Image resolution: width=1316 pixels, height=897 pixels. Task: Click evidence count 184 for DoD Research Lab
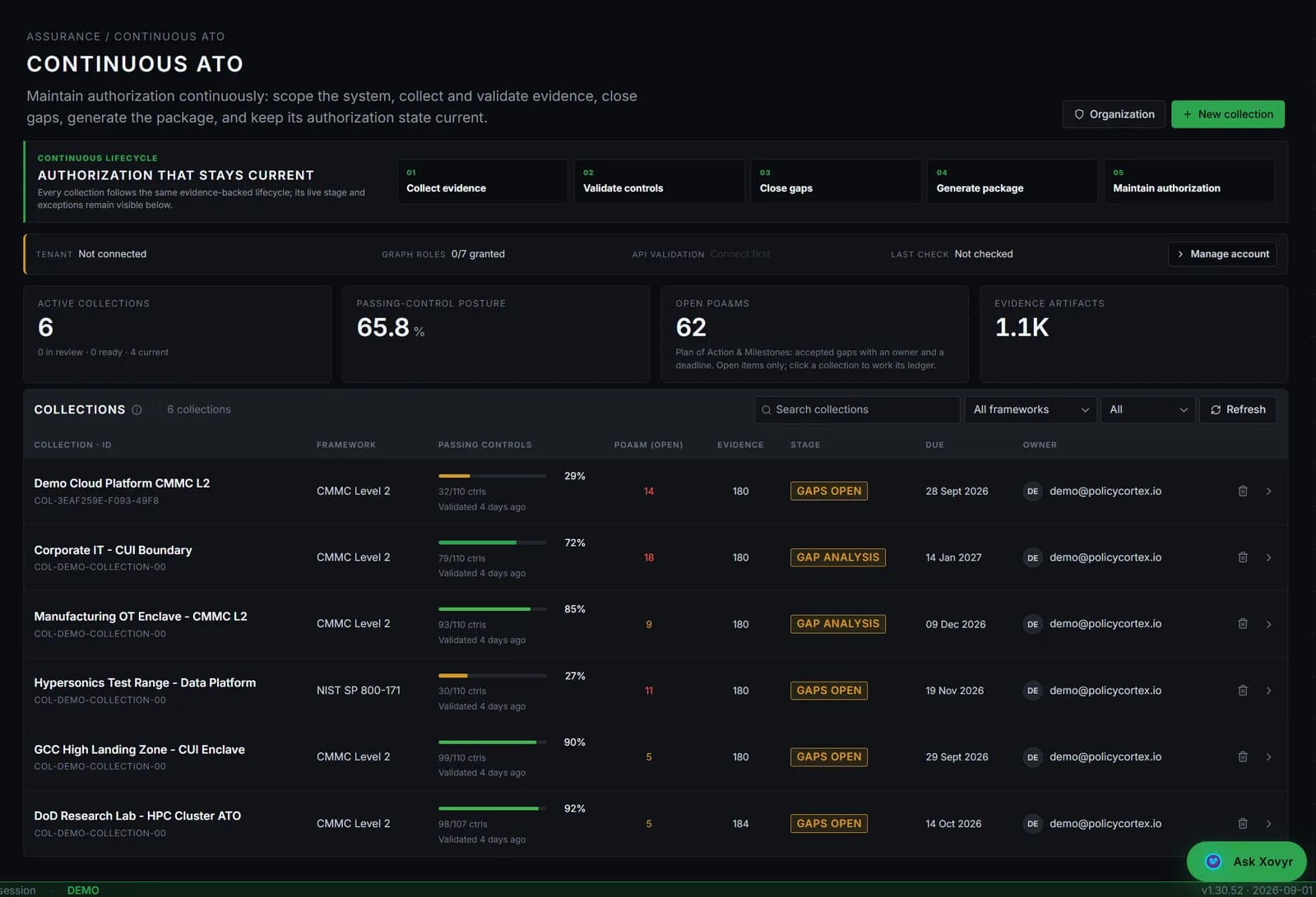pos(740,823)
